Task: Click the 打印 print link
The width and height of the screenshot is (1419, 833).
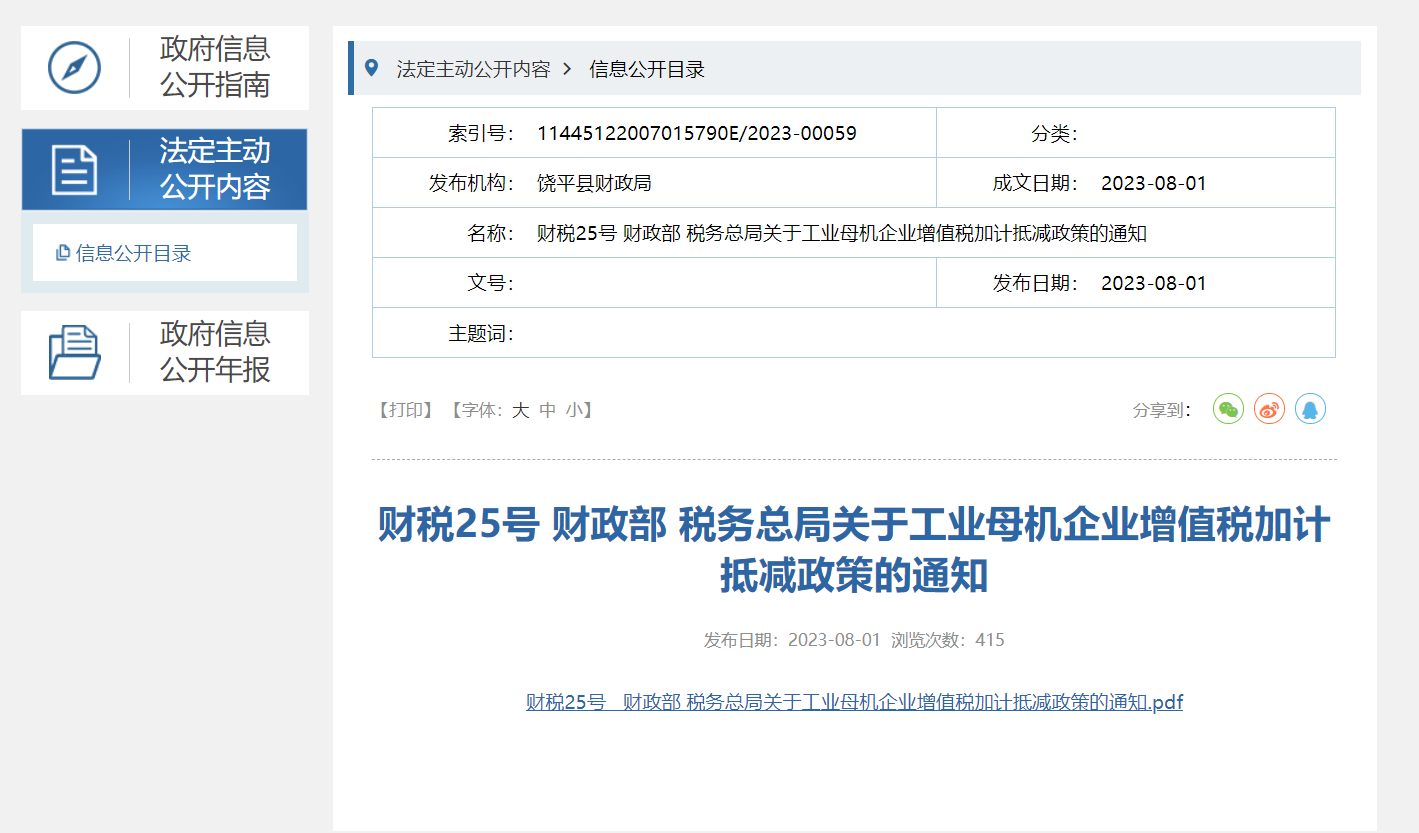Action: coord(405,410)
